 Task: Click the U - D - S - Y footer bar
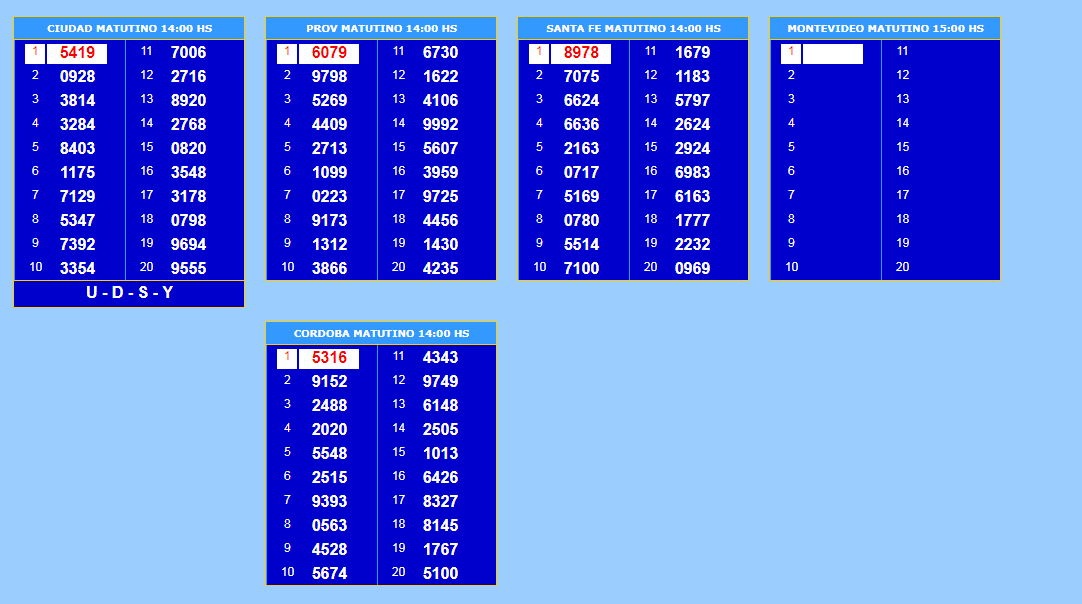129,293
